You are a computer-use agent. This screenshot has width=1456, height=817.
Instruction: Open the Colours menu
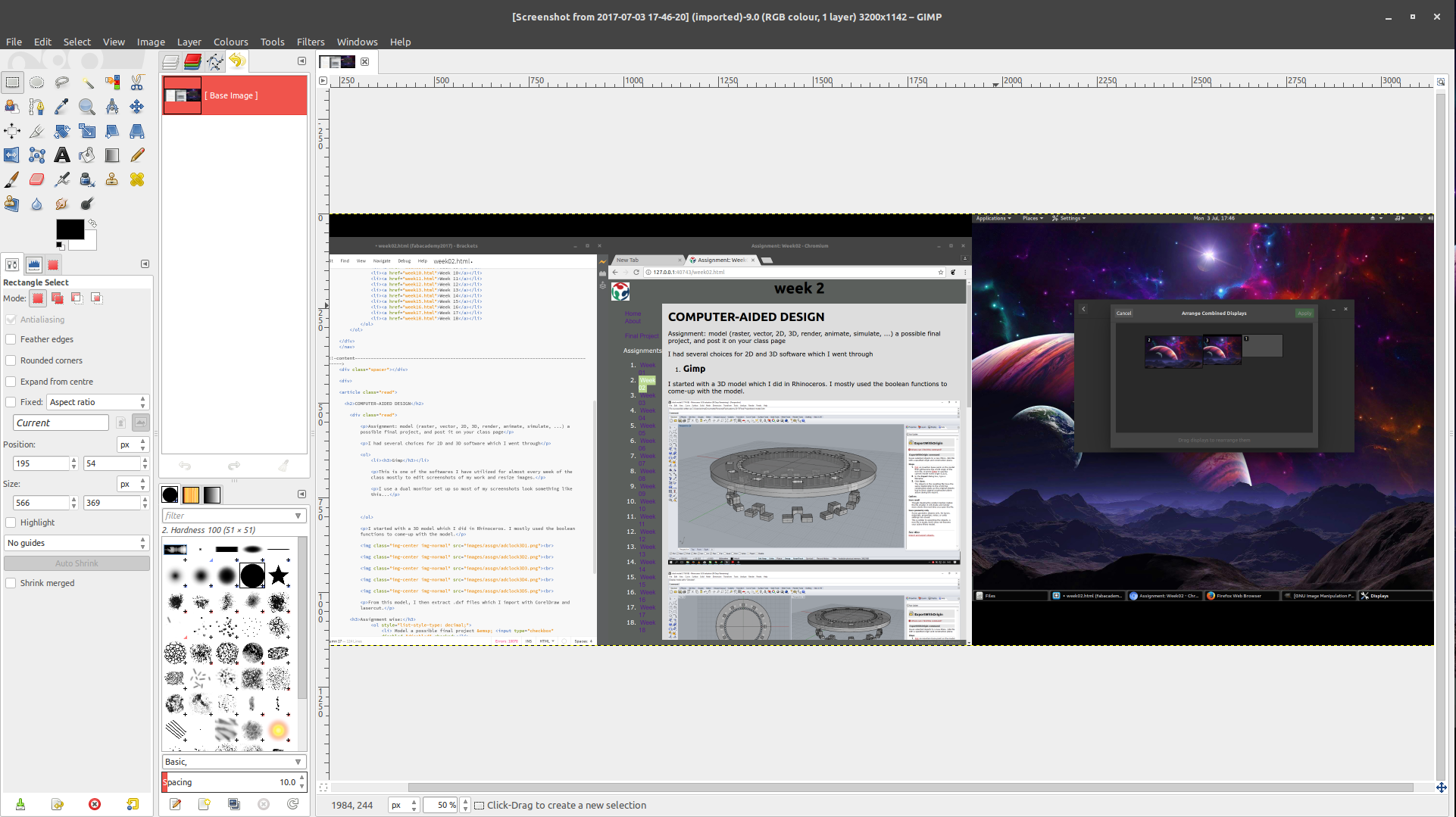230,42
